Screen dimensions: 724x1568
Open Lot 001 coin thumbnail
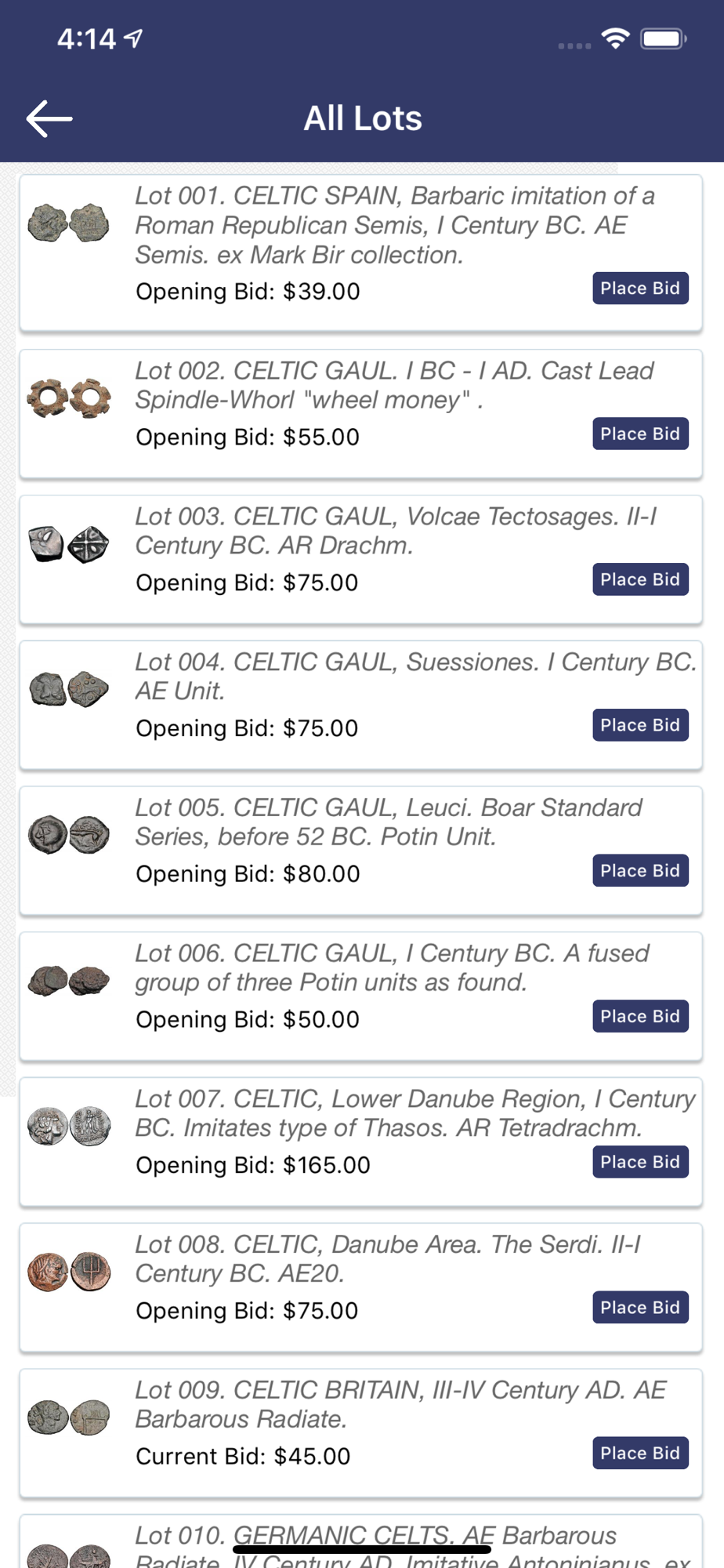[x=69, y=223]
